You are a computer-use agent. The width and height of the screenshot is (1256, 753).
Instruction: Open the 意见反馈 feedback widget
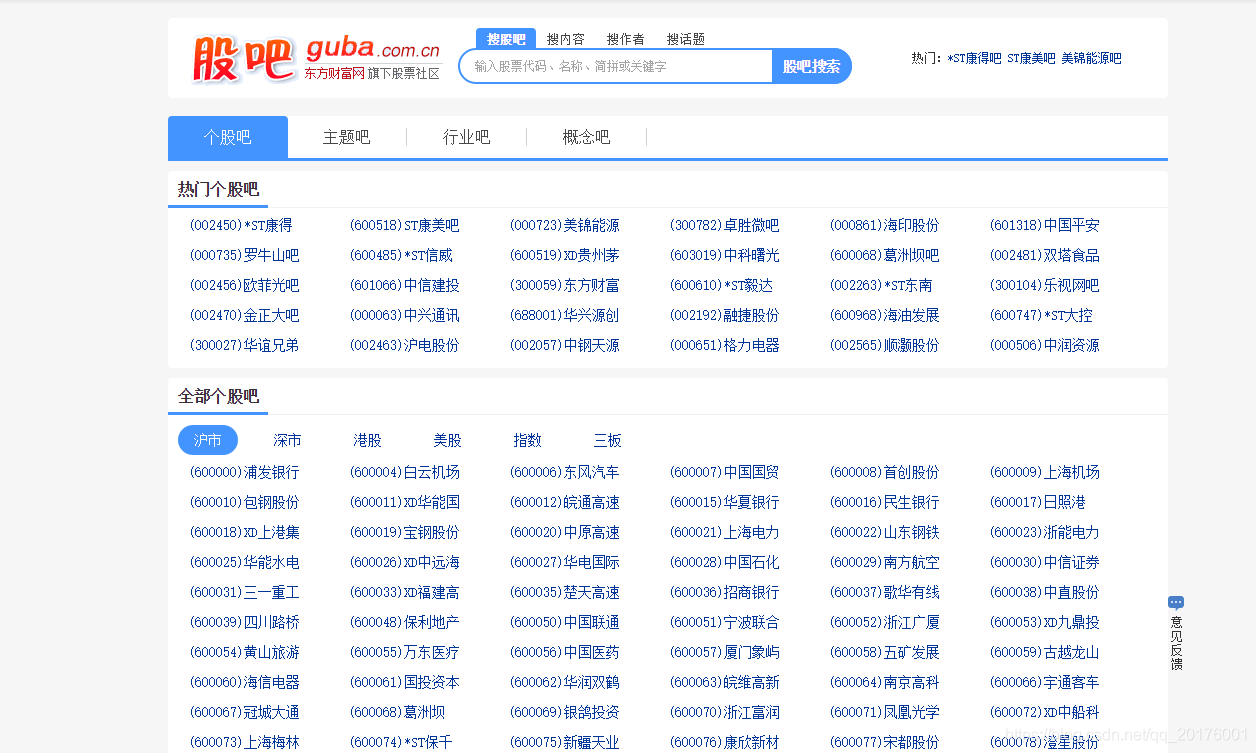(x=1176, y=633)
